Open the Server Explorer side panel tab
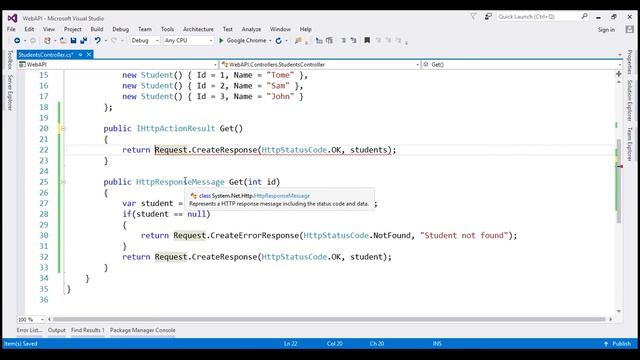 [x=10, y=93]
